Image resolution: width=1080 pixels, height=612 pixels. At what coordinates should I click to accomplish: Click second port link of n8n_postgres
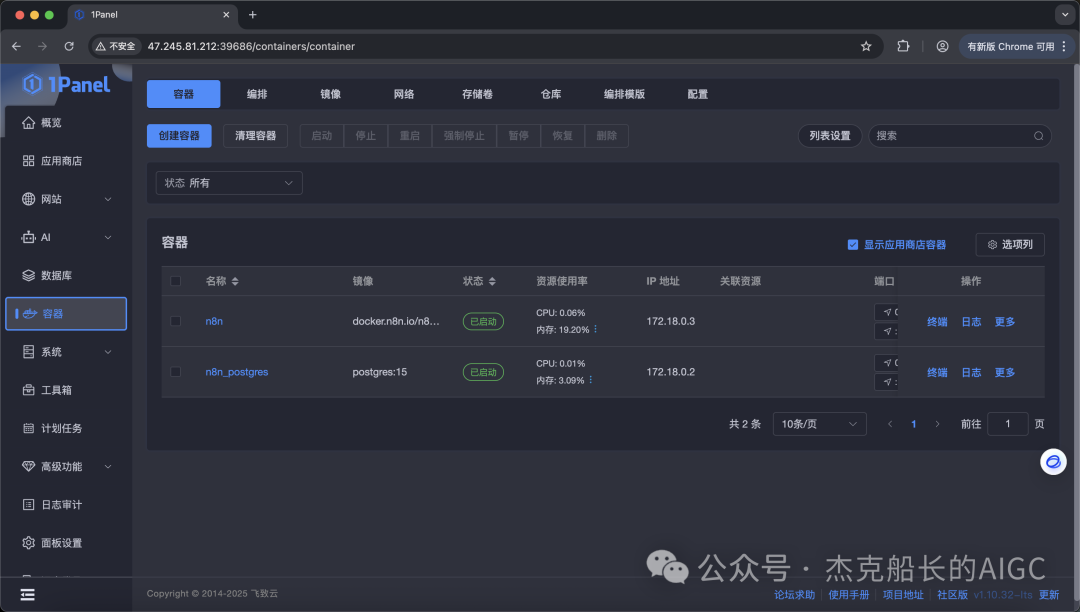click(887, 382)
